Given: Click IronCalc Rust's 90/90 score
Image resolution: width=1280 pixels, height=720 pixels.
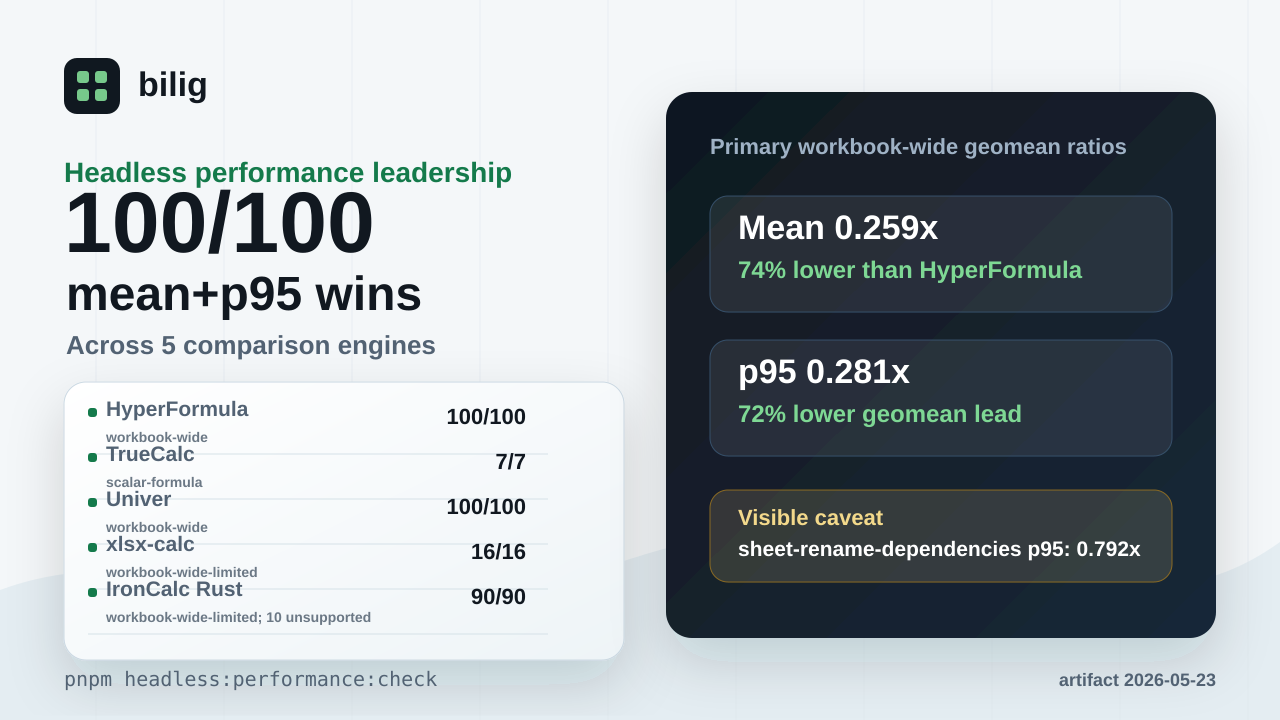Looking at the screenshot, I should pos(498,597).
